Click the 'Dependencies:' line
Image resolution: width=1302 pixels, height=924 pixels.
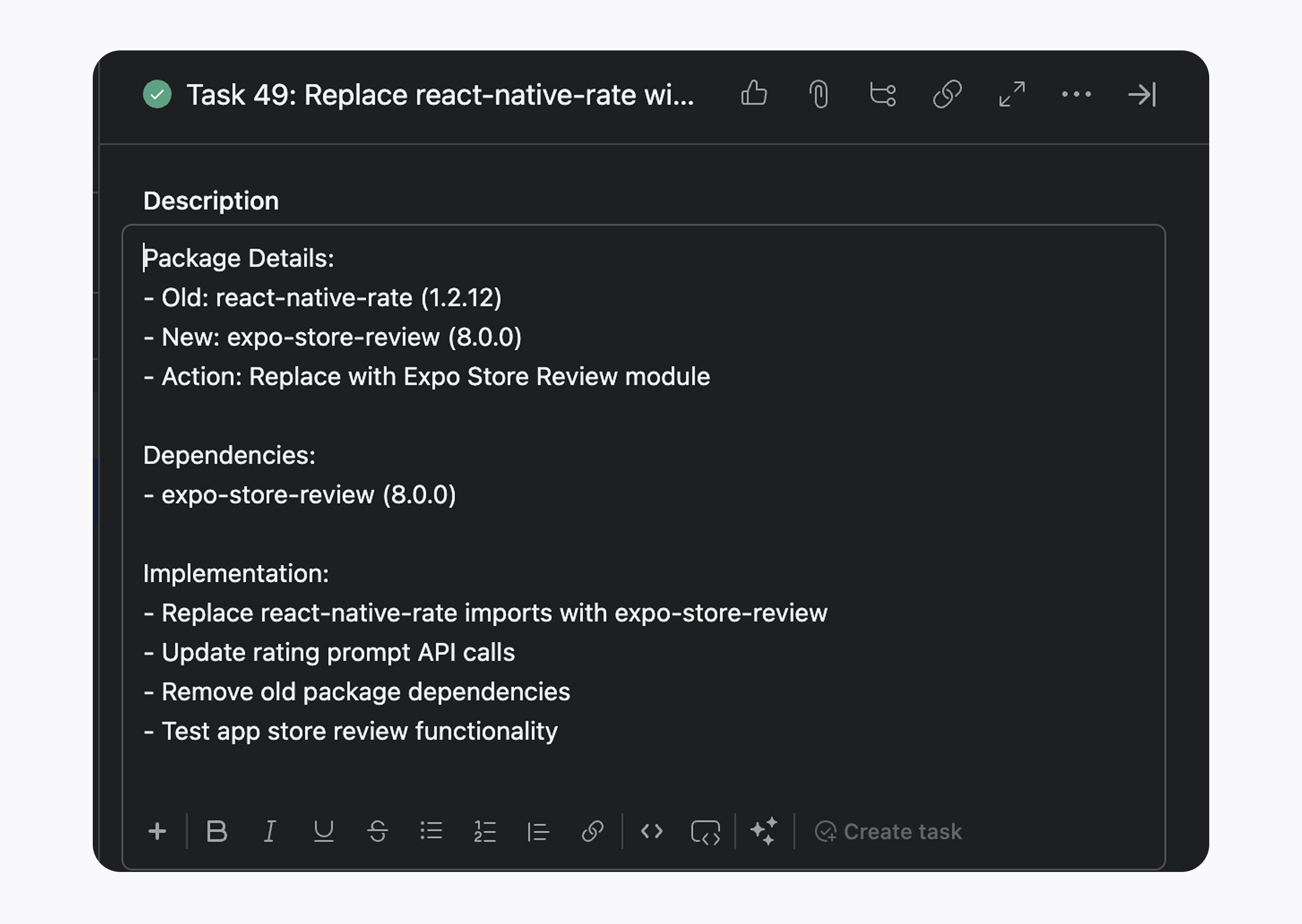tap(229, 455)
